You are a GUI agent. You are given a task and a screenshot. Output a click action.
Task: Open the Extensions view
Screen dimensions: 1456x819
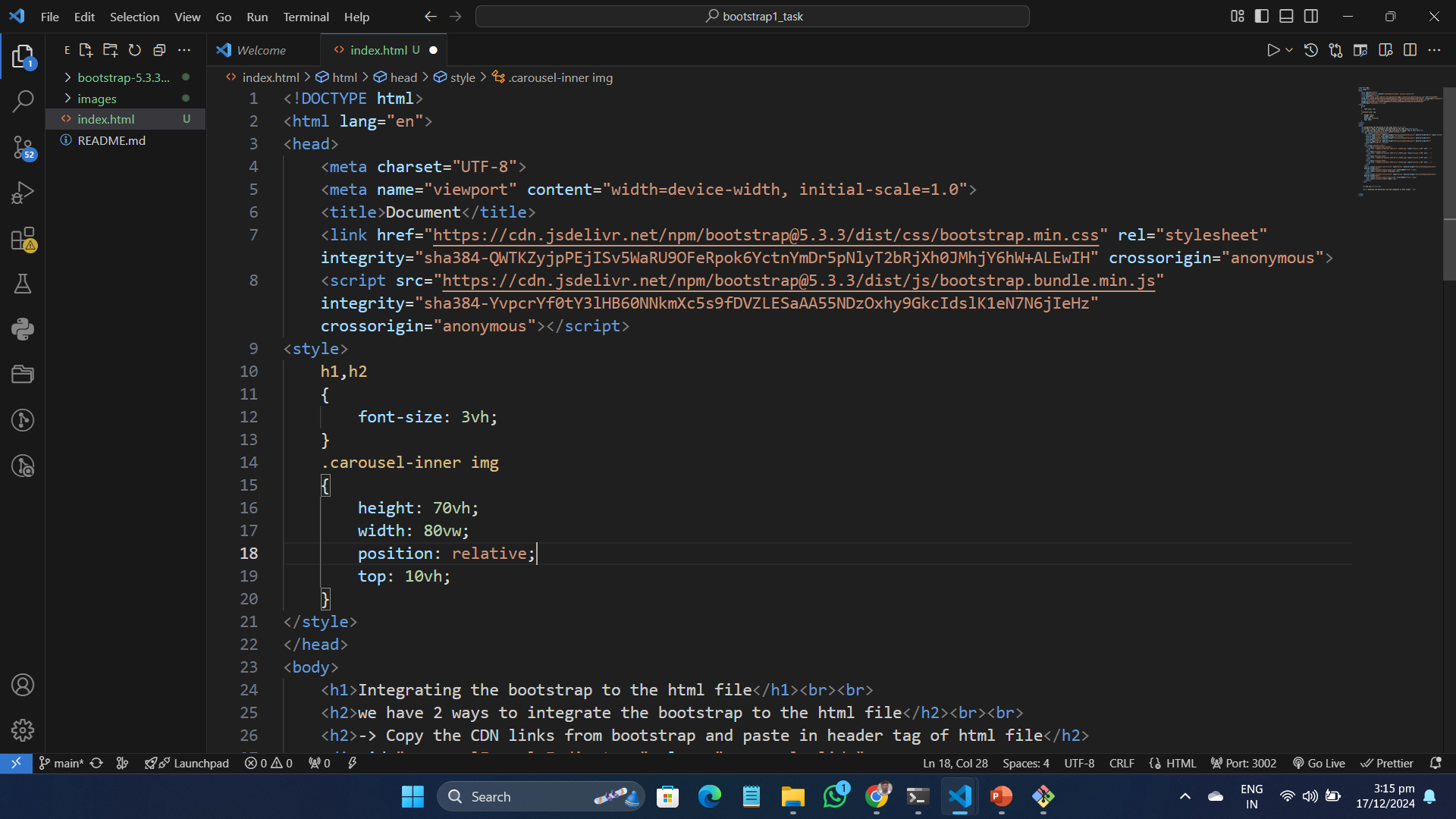tap(23, 239)
